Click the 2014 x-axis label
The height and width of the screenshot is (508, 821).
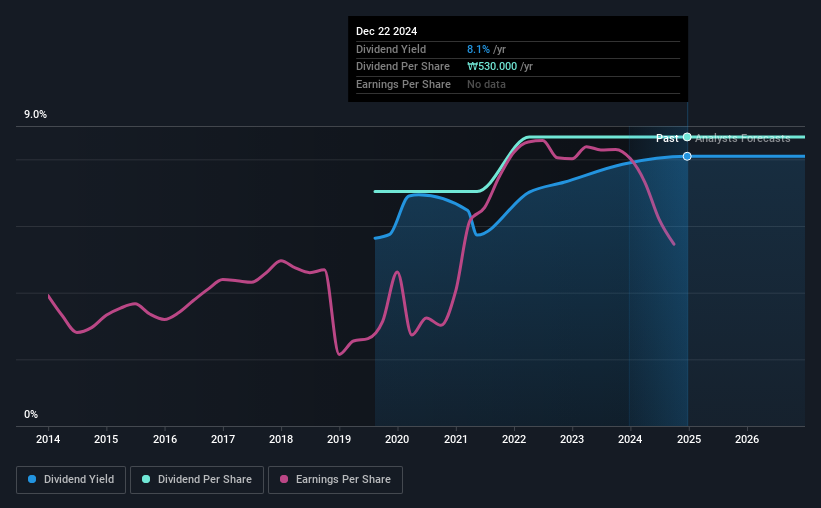(x=48, y=439)
